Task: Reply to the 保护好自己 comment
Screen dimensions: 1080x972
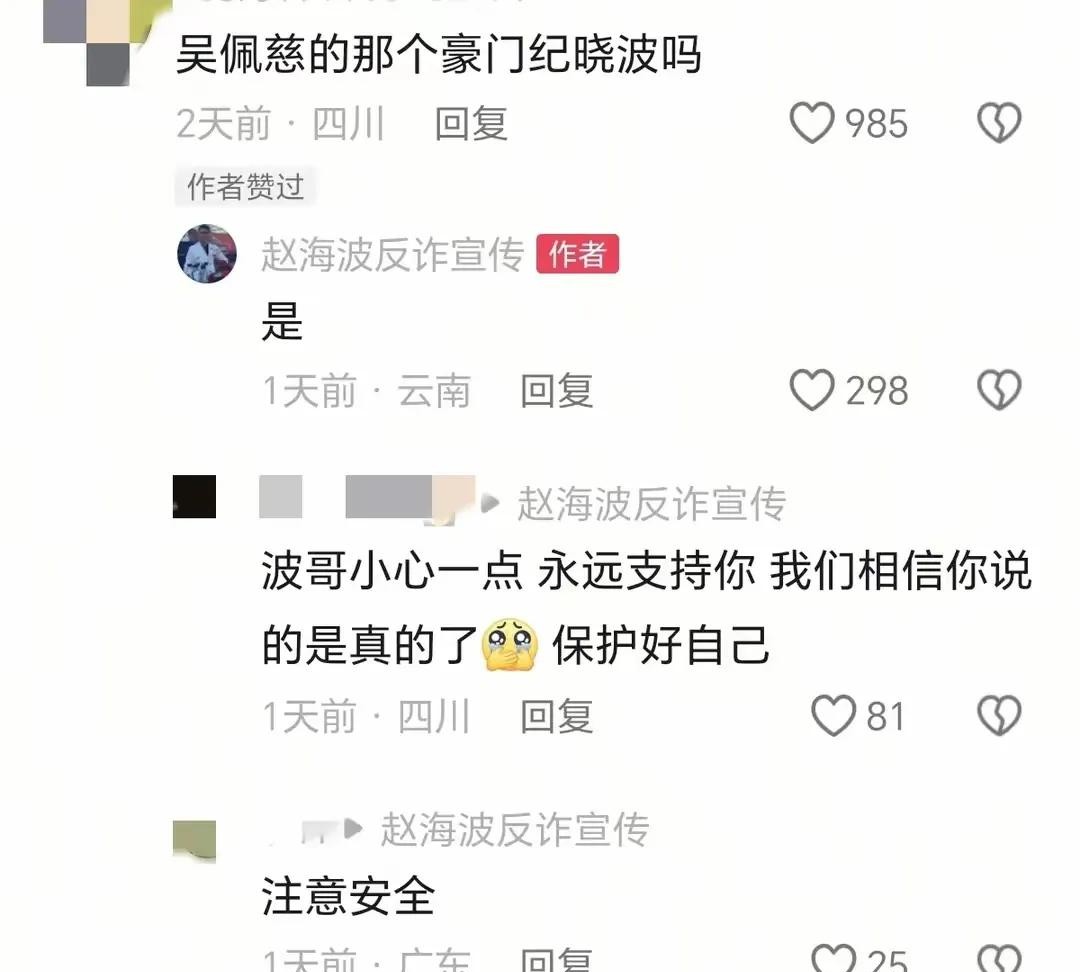Action: click(x=557, y=716)
